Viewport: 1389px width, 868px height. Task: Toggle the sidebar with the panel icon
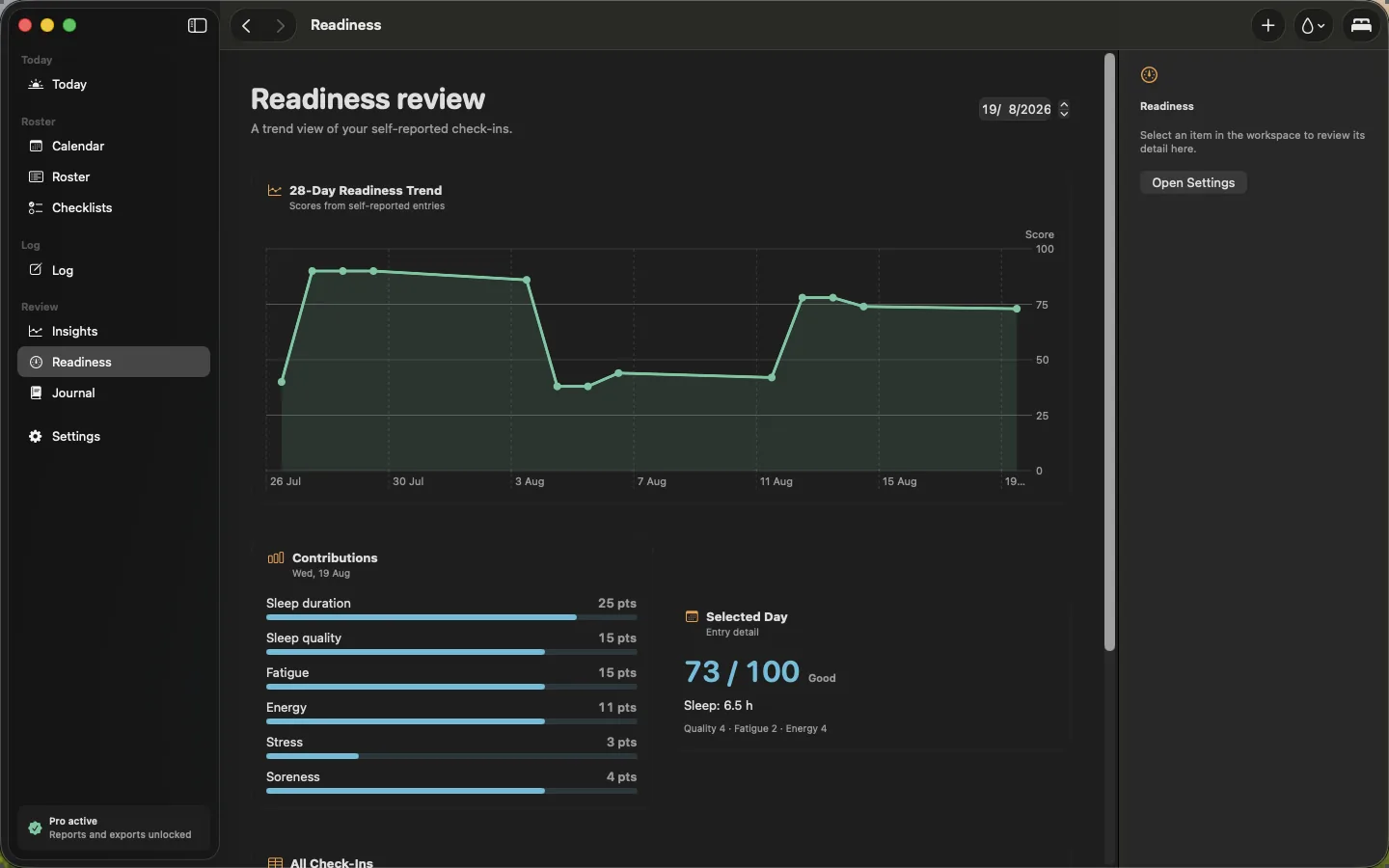pos(197,26)
